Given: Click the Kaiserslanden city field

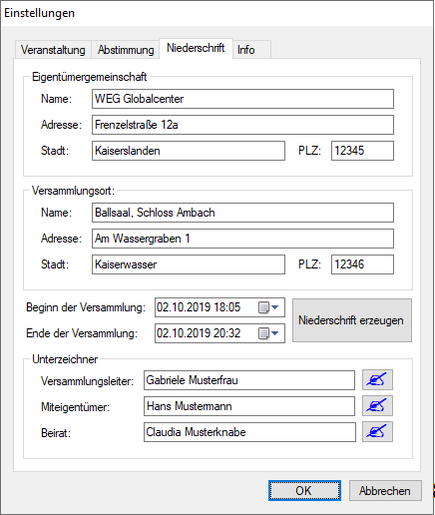Looking at the screenshot, I should click(x=188, y=151).
